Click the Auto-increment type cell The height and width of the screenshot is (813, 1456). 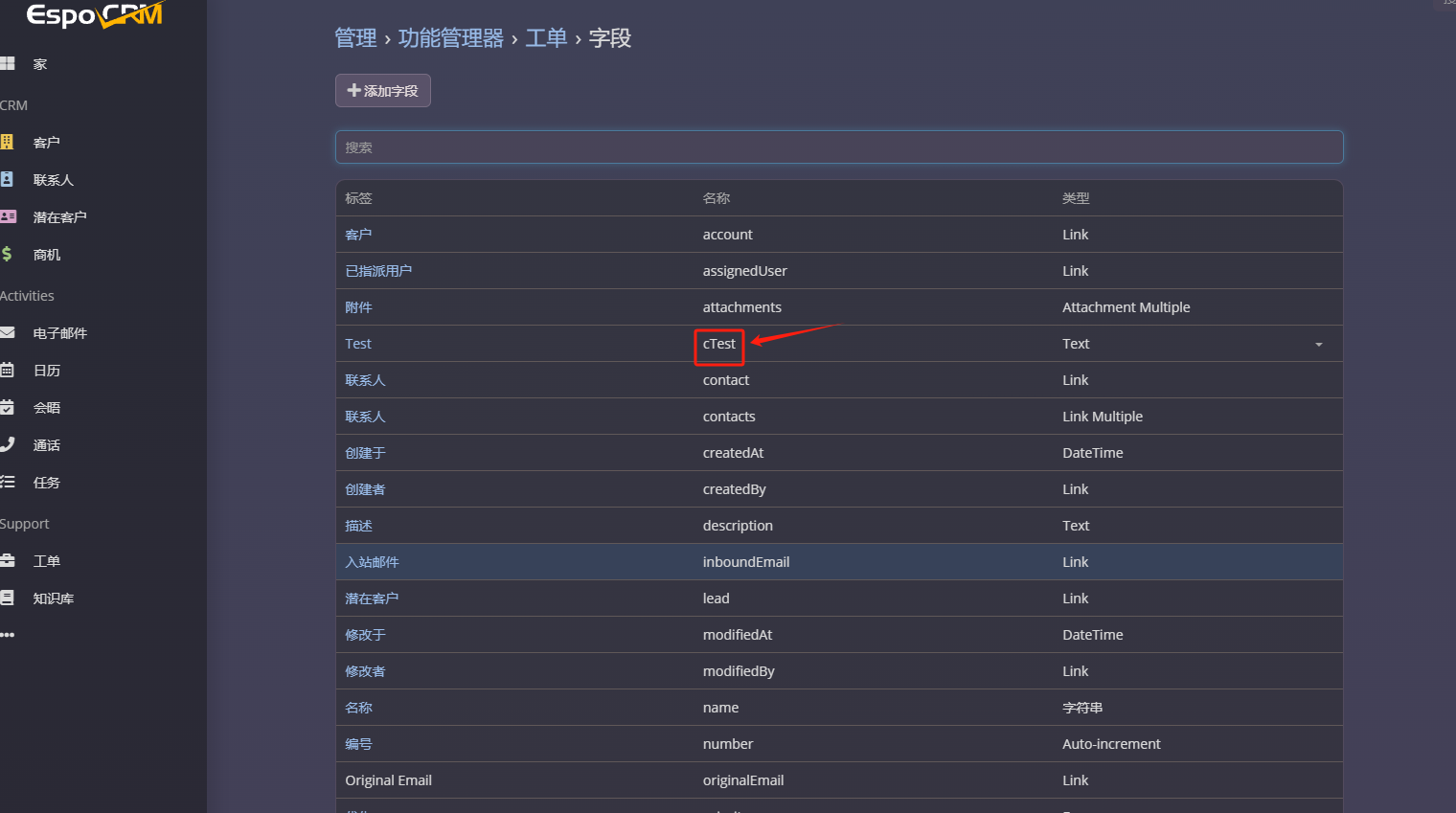(1111, 744)
